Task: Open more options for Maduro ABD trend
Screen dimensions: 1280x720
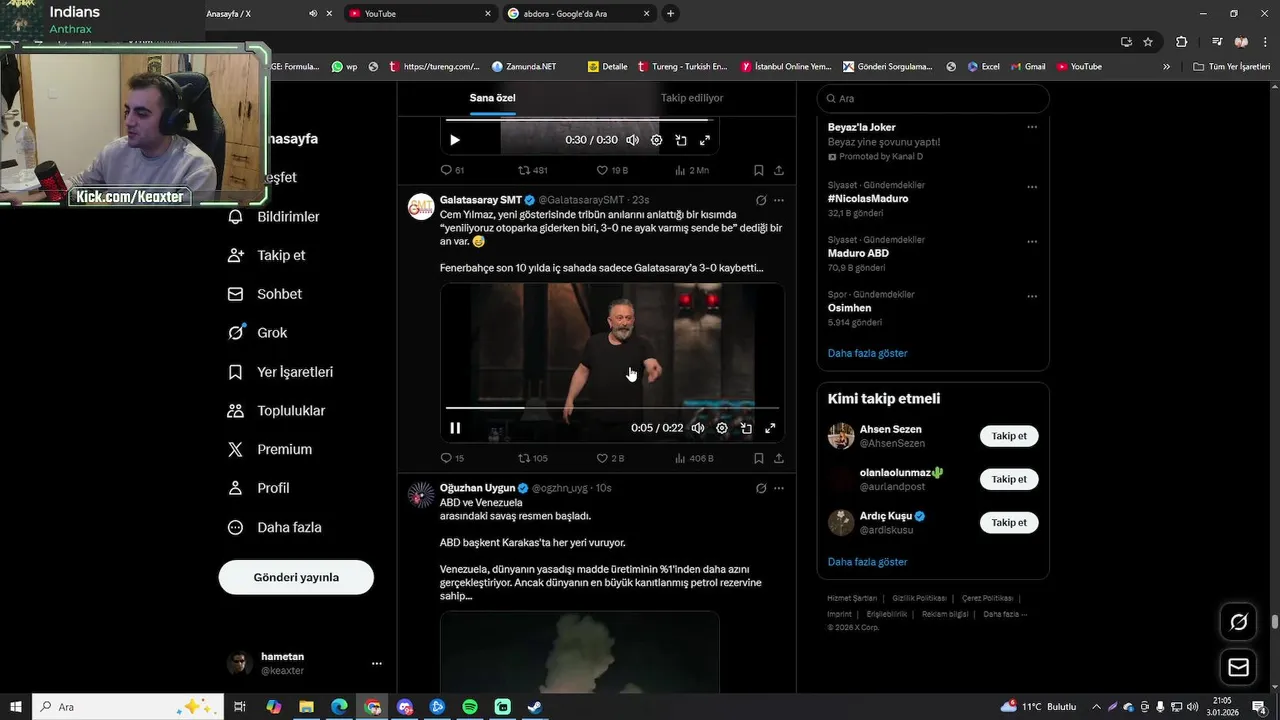Action: (1032, 242)
